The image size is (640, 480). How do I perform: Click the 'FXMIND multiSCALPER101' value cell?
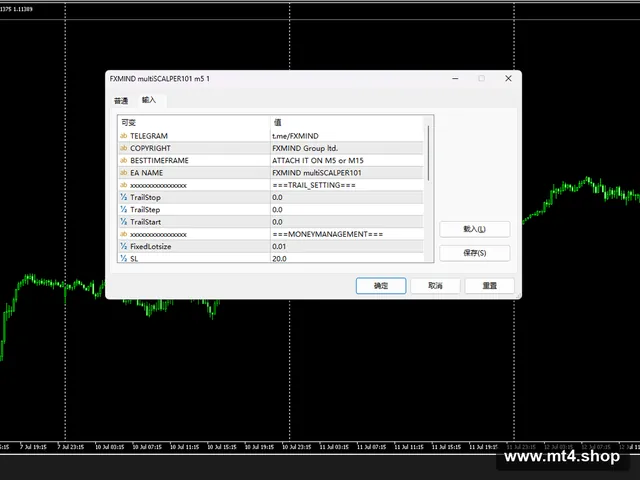click(347, 172)
